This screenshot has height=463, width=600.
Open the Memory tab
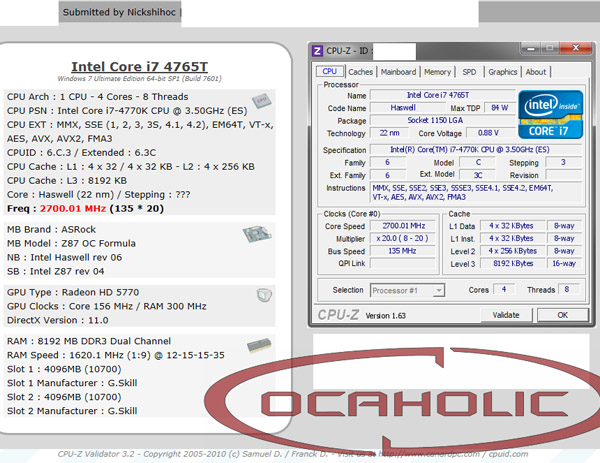(437, 72)
